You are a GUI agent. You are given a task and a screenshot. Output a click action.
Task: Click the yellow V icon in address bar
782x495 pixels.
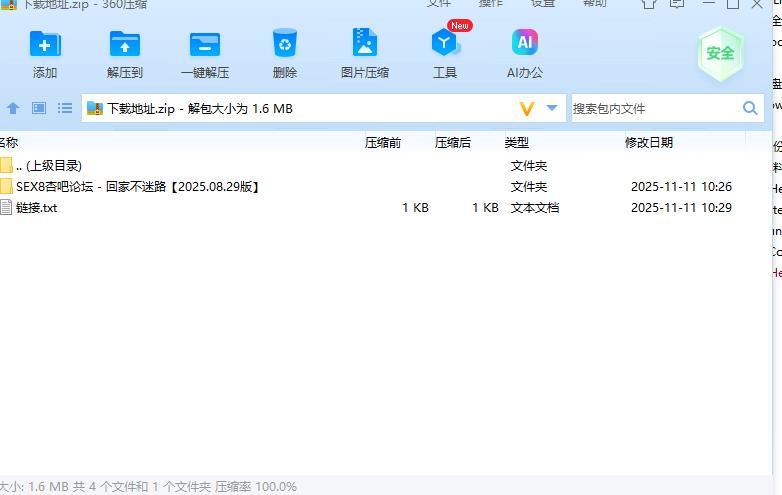527,108
